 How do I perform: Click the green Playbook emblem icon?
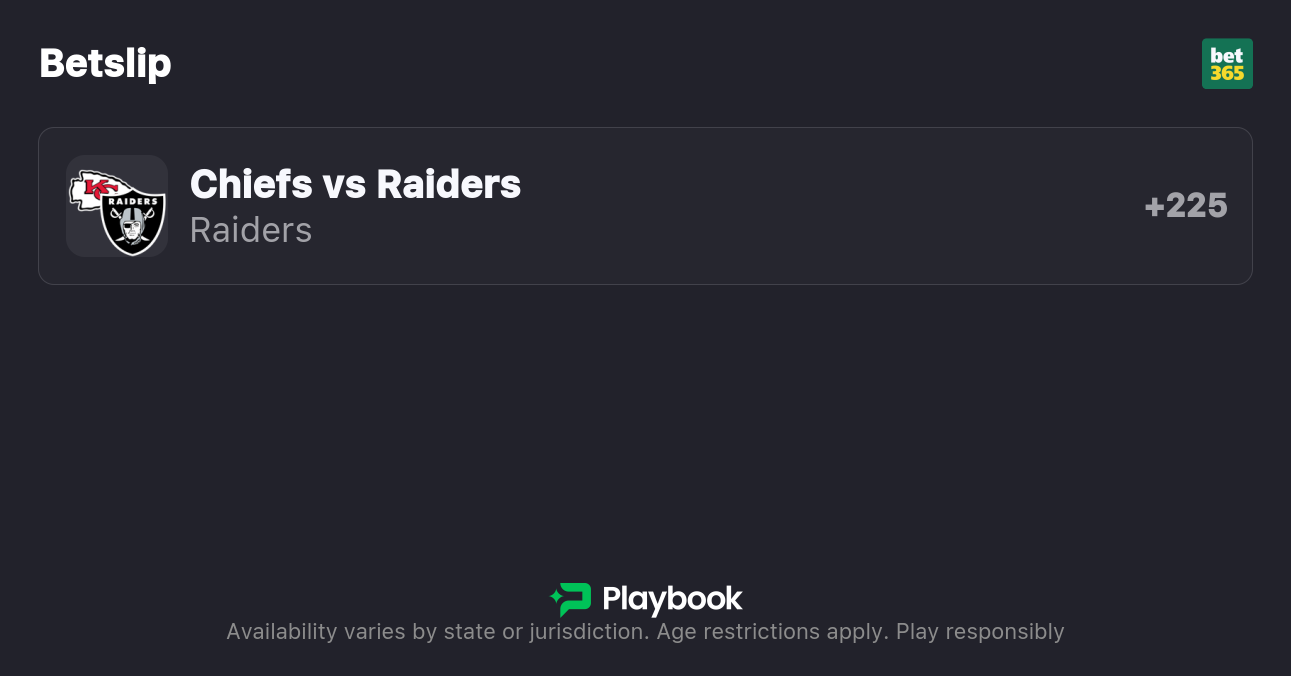[x=571, y=599]
